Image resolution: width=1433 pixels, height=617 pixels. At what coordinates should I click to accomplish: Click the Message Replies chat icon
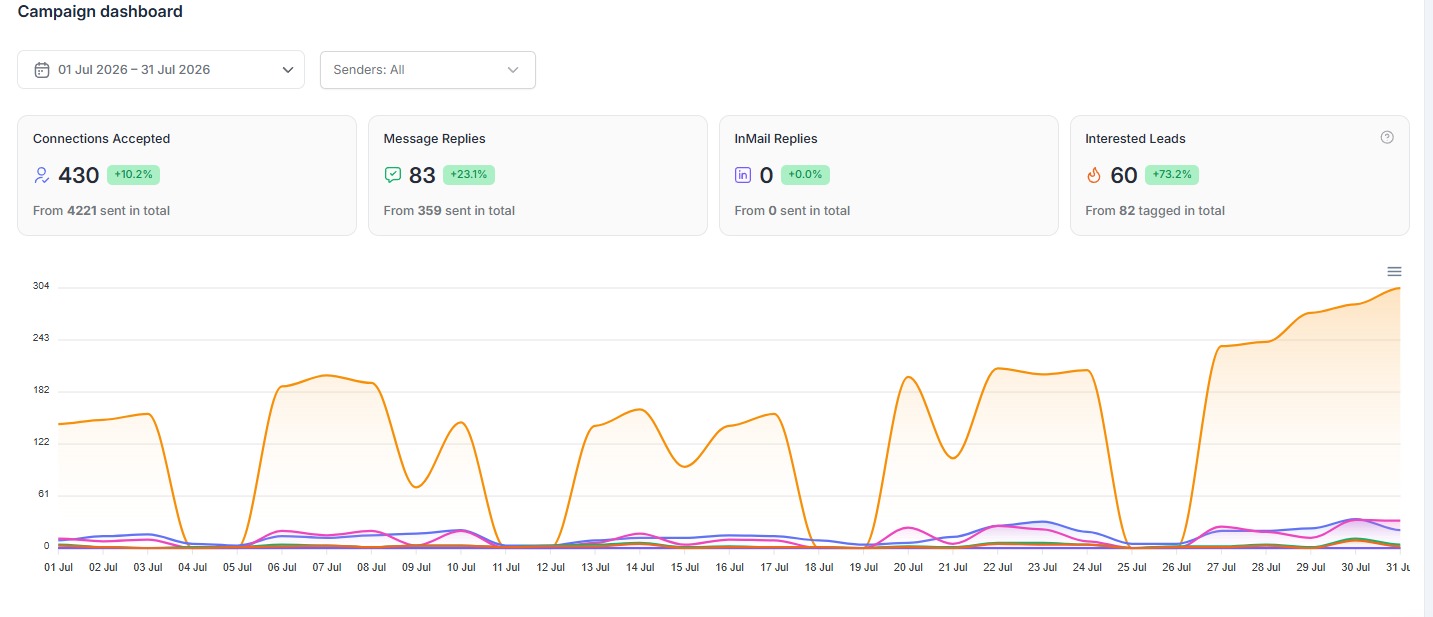pyautogui.click(x=393, y=175)
